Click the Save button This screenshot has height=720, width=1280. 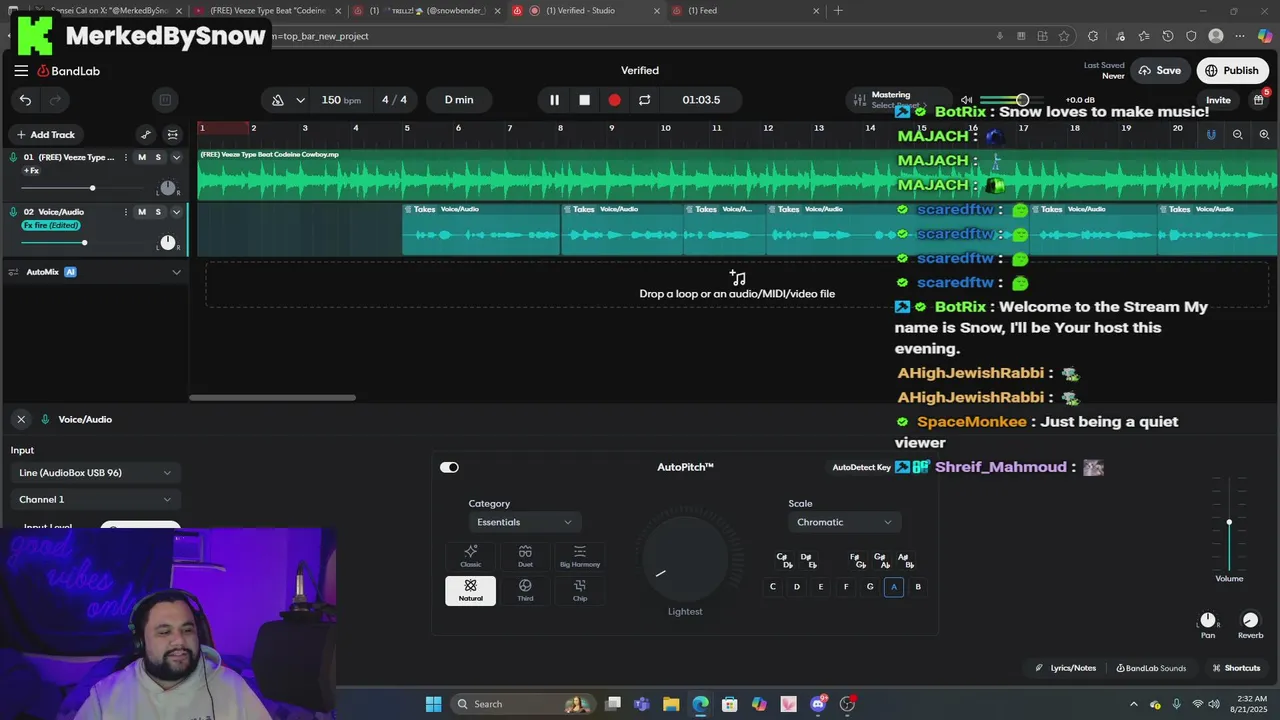click(x=1160, y=71)
